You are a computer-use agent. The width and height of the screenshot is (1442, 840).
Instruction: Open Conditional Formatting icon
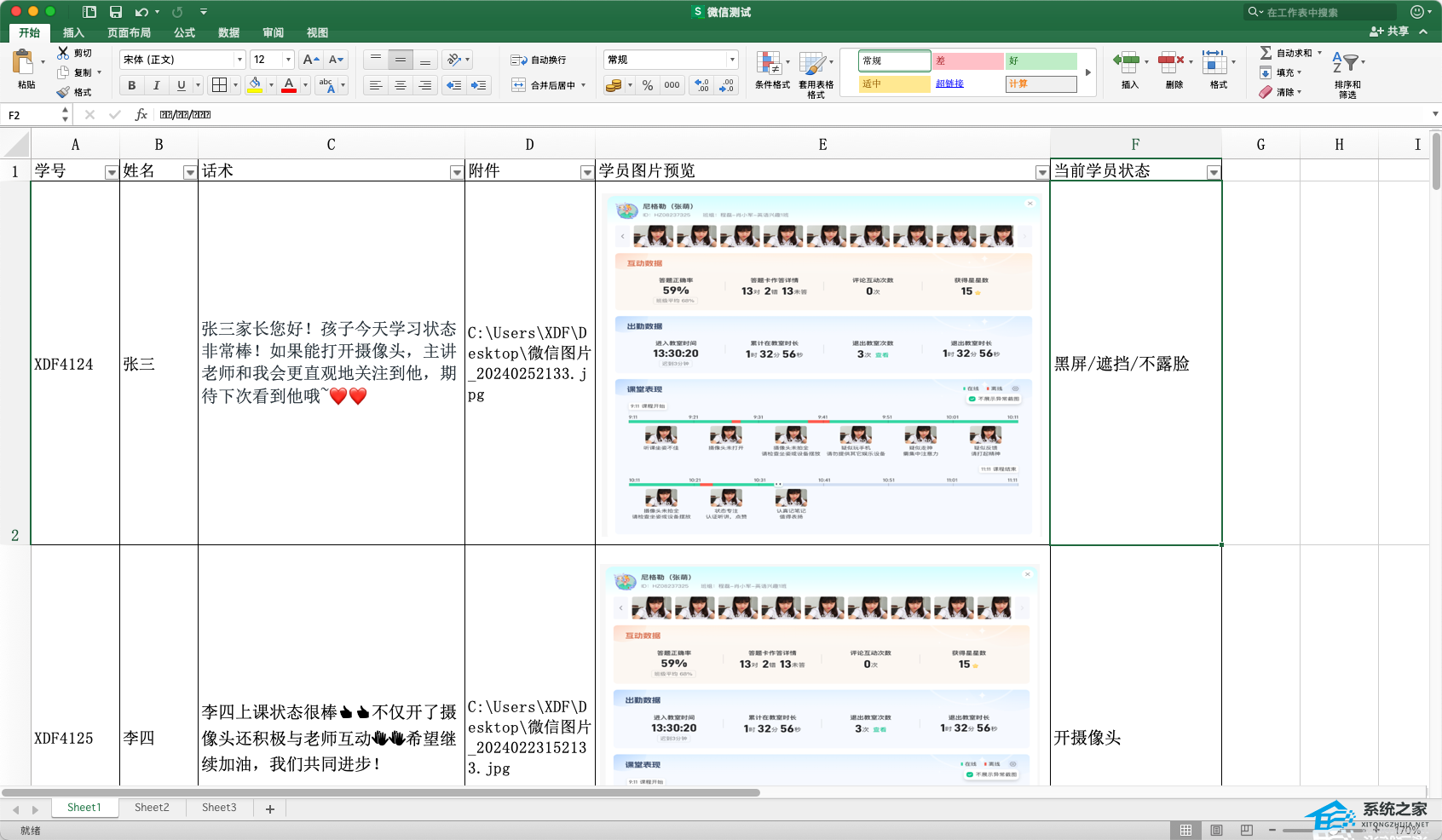770,64
